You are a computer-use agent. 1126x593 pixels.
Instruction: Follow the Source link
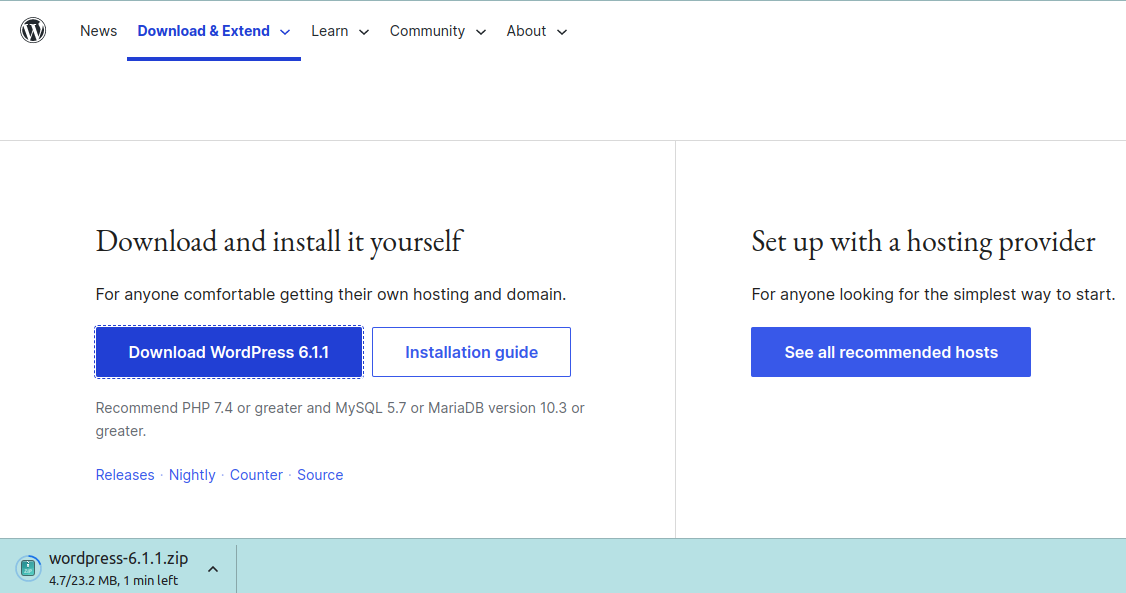click(320, 475)
